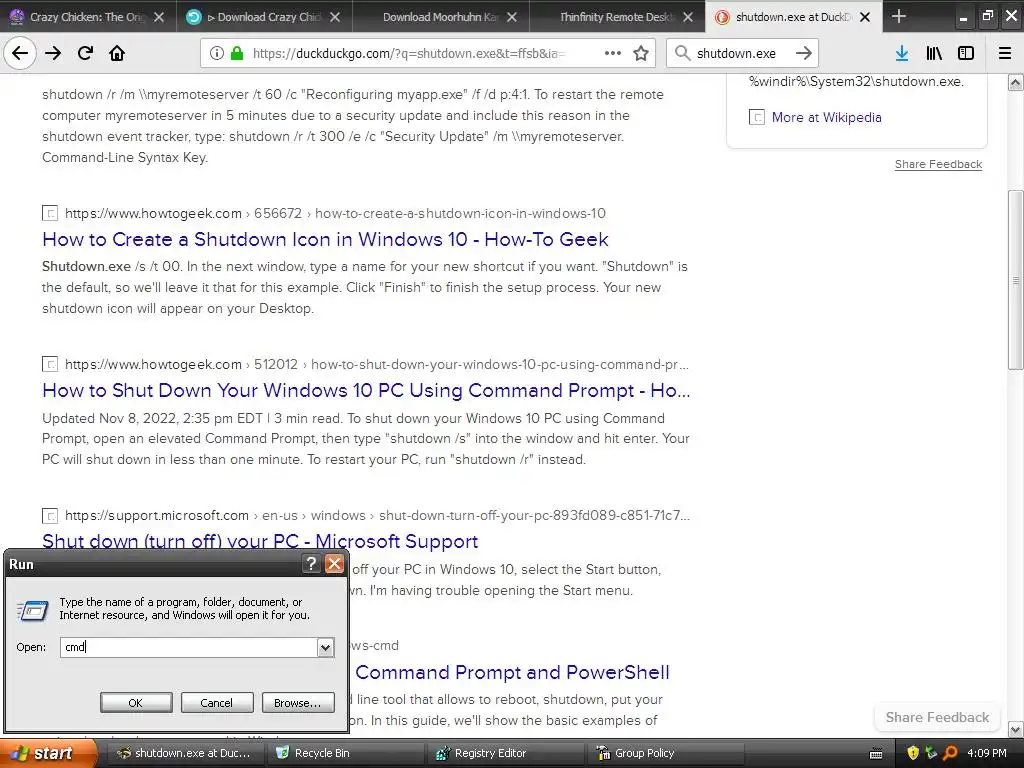1024x768 pixels.
Task: Click the page scrollbar thumb
Action: point(1015,280)
